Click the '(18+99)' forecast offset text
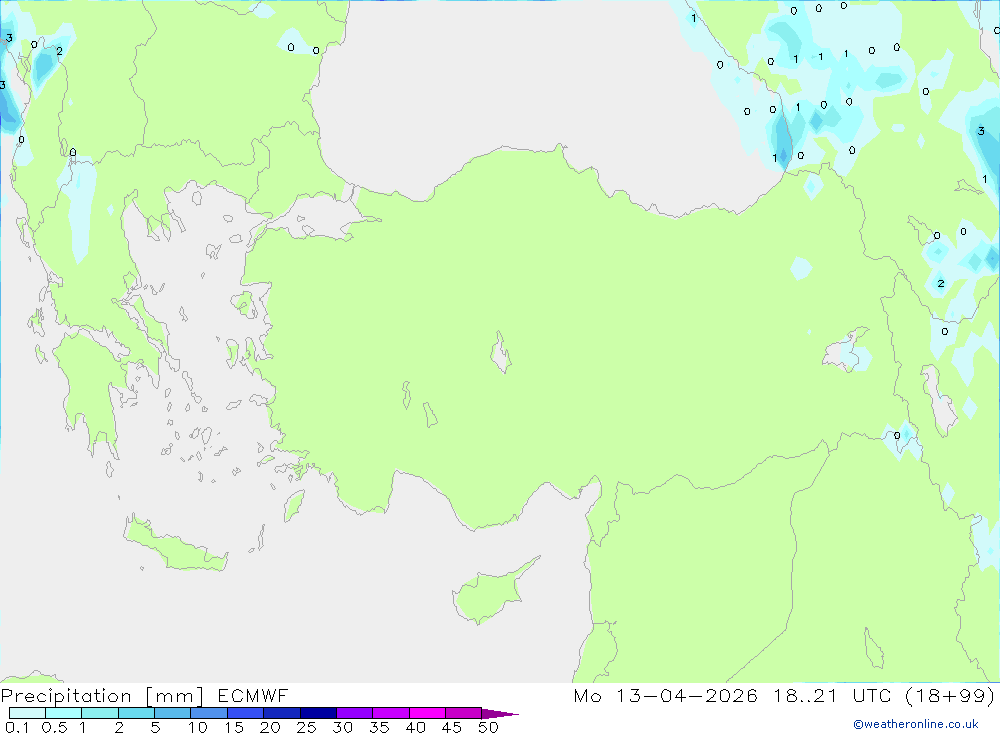 tap(950, 696)
